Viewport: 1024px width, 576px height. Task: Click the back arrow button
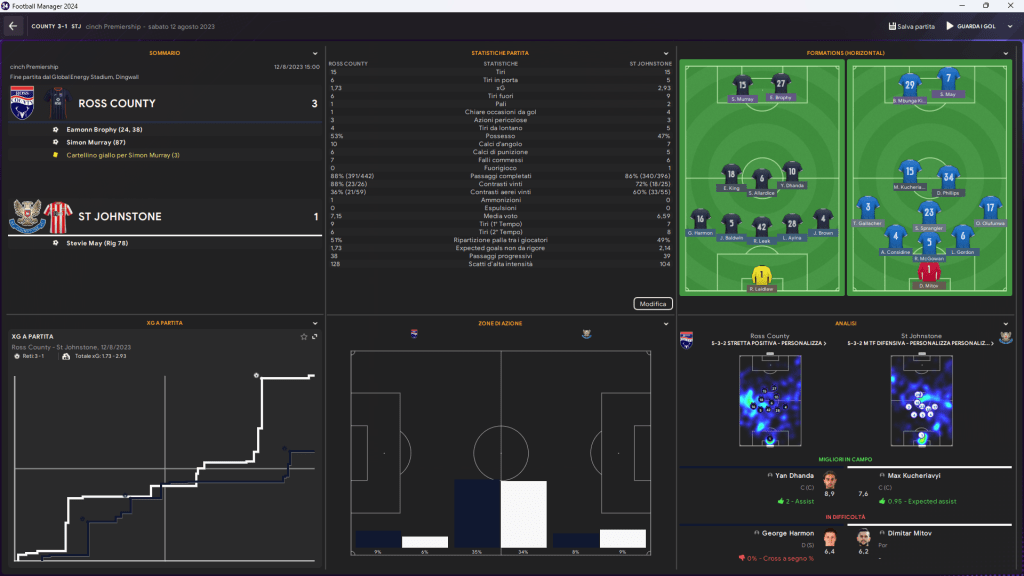coord(14,26)
